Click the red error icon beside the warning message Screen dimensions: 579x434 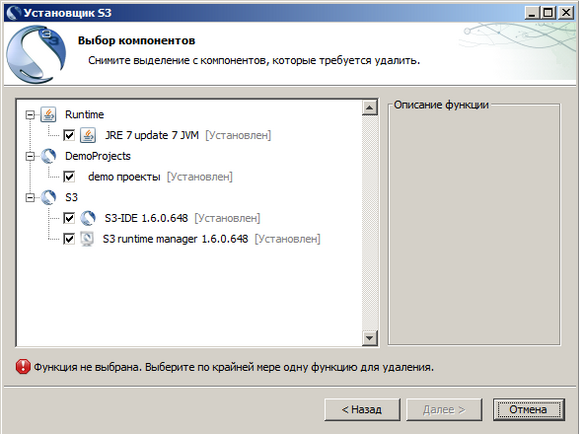(23, 367)
